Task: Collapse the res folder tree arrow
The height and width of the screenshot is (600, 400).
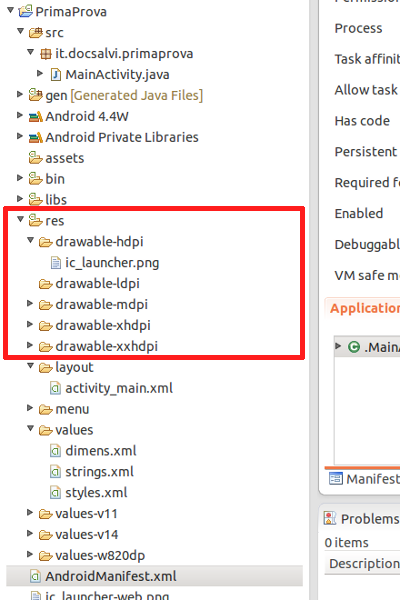Action: click(x=21, y=220)
